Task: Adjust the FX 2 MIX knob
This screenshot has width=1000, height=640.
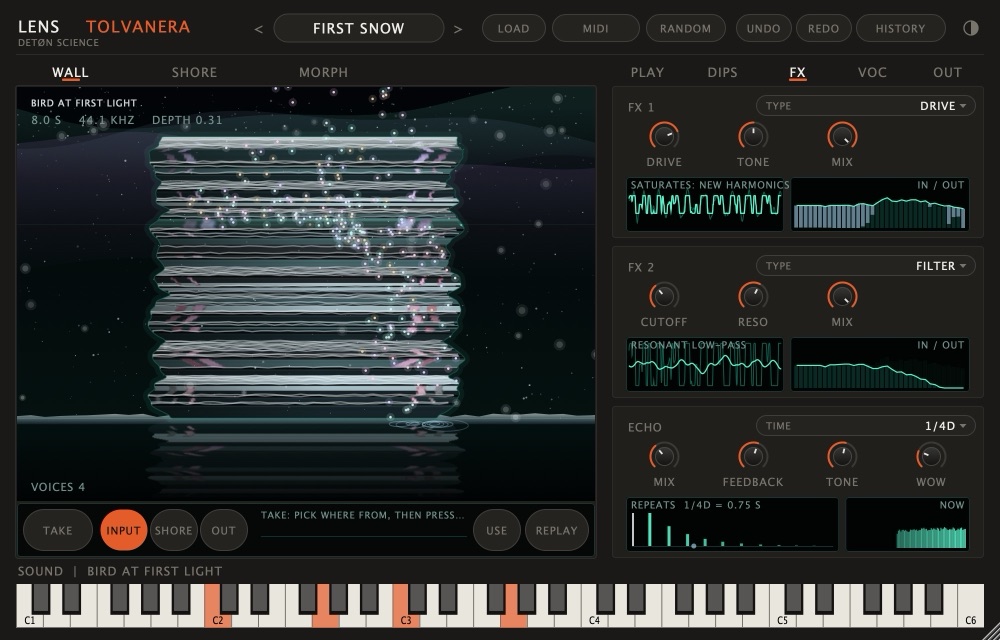Action: pyautogui.click(x=842, y=296)
